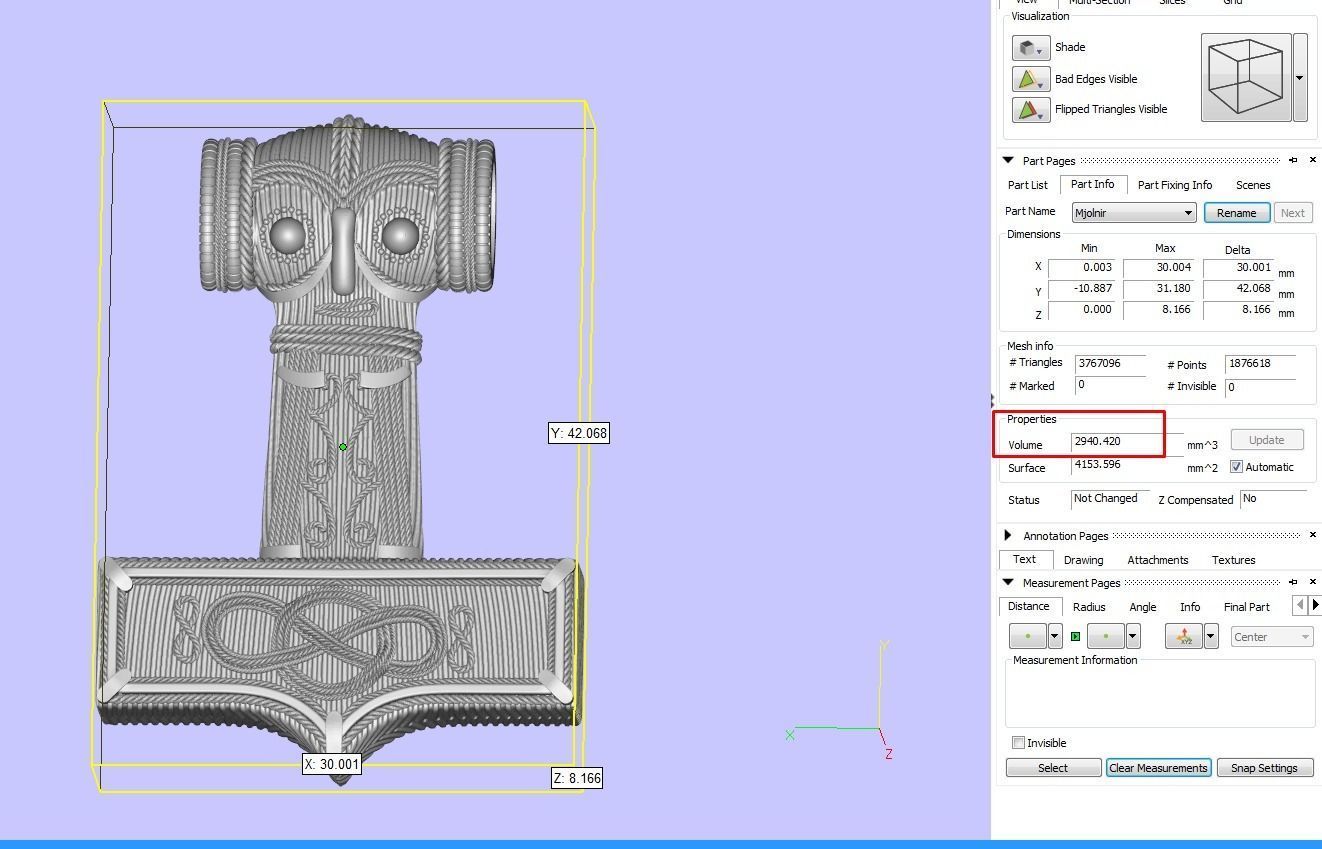Switch to the Final Part tab
Screen dimensions: 1322x849
(1247, 607)
